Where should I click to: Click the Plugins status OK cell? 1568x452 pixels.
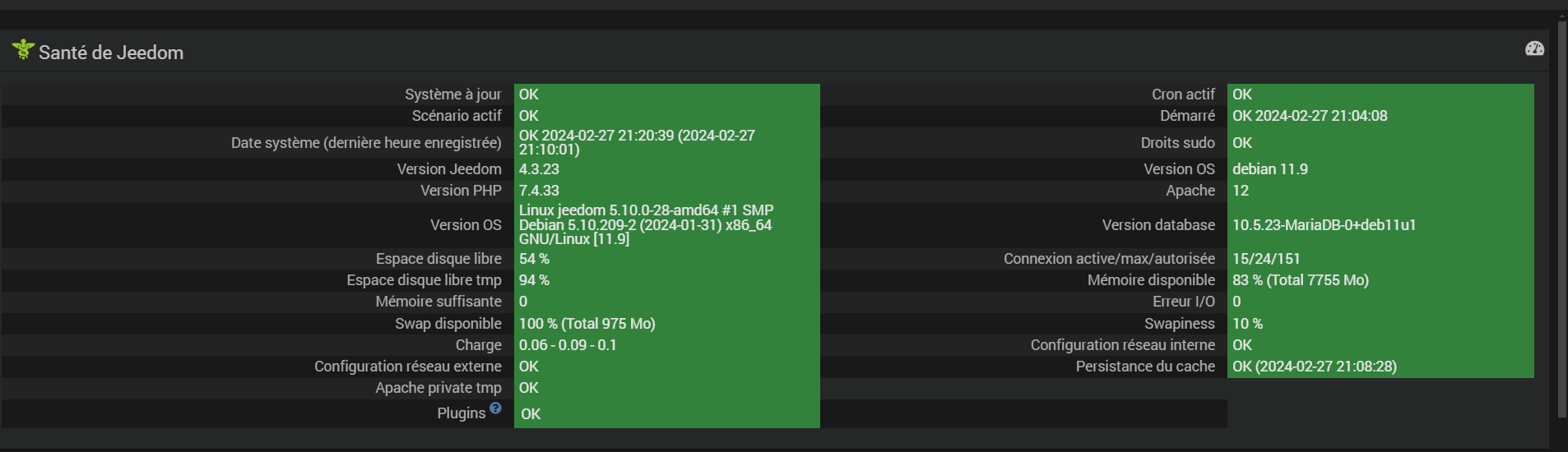coord(666,414)
